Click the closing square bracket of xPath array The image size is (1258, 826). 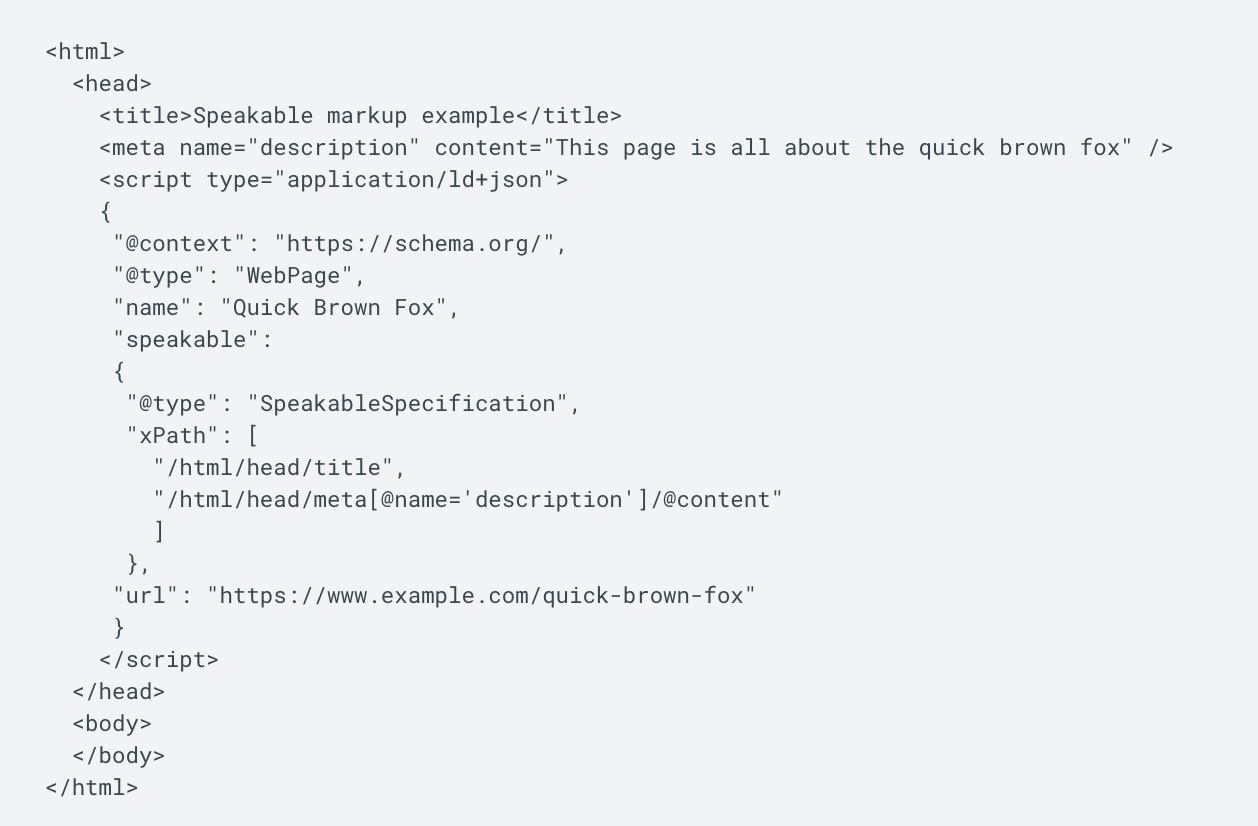point(159,532)
